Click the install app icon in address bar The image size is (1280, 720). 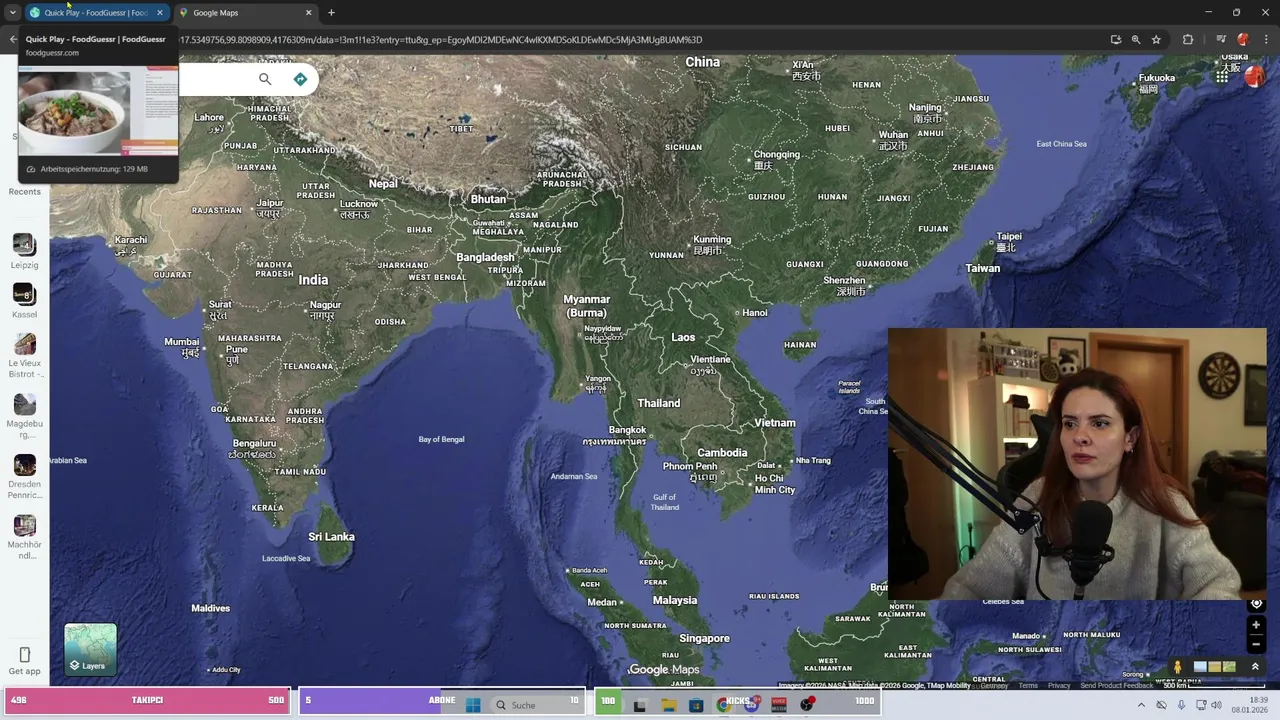click(1116, 40)
